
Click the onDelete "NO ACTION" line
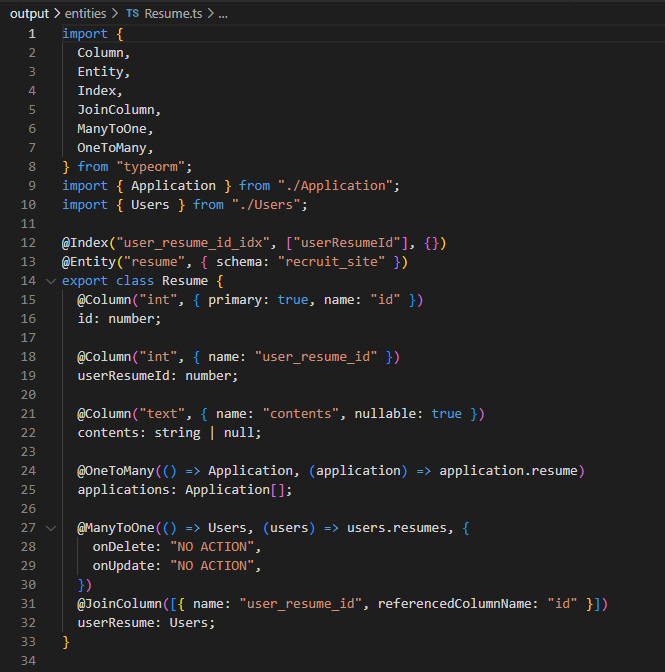[177, 547]
